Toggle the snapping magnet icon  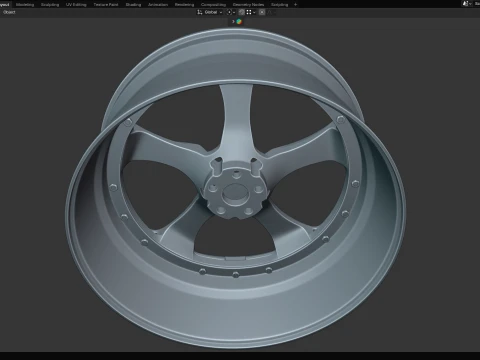tap(242, 12)
